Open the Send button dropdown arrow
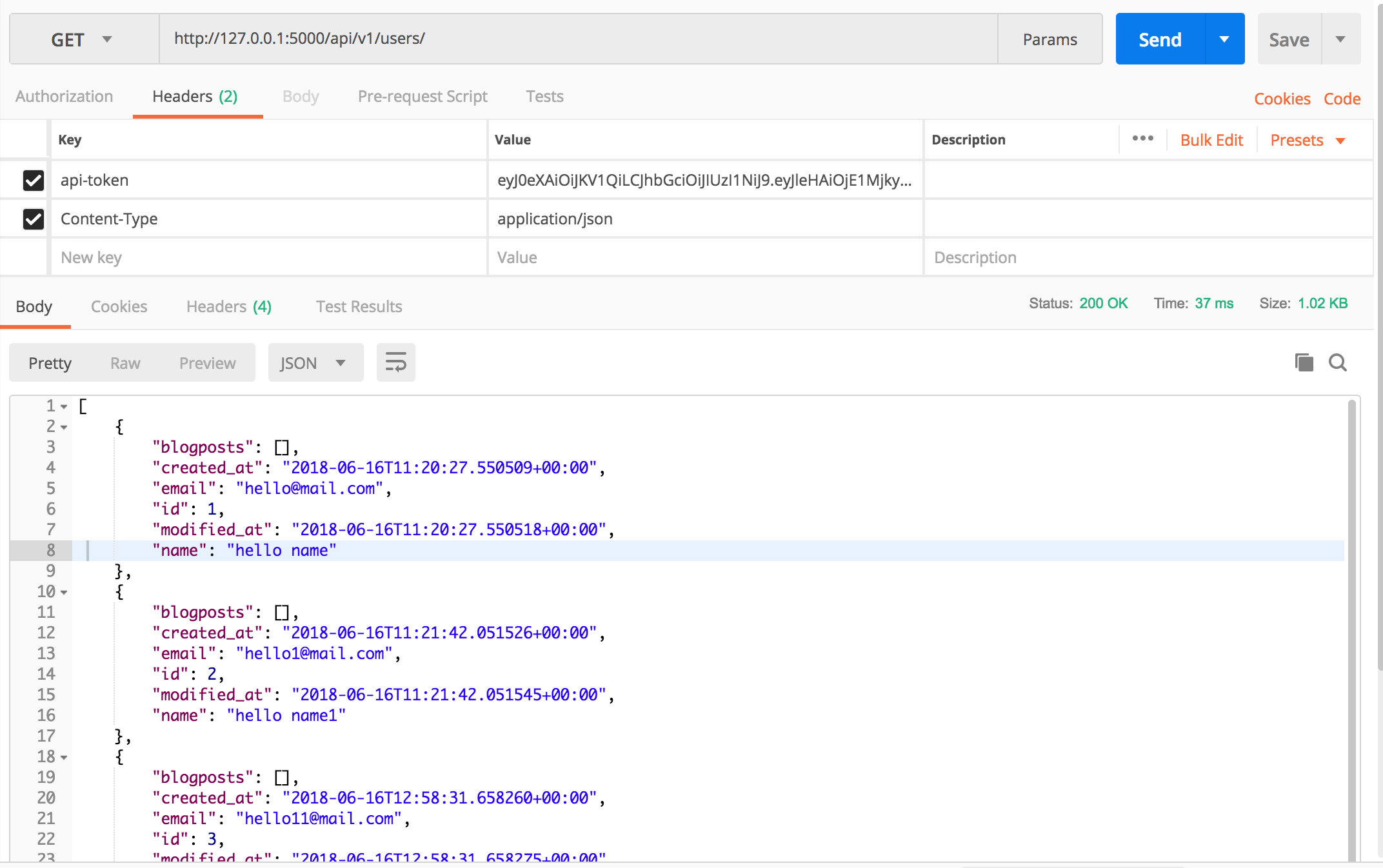 point(1224,39)
